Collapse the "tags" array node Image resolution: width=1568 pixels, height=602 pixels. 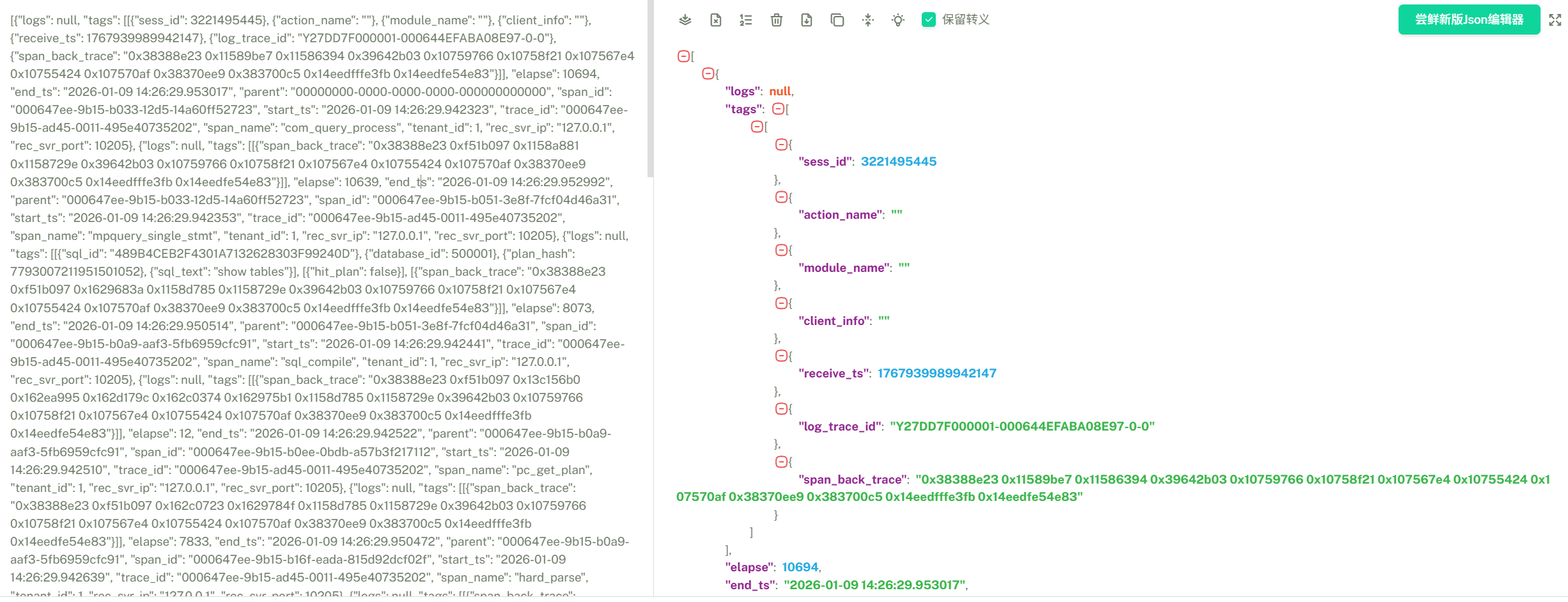click(778, 109)
